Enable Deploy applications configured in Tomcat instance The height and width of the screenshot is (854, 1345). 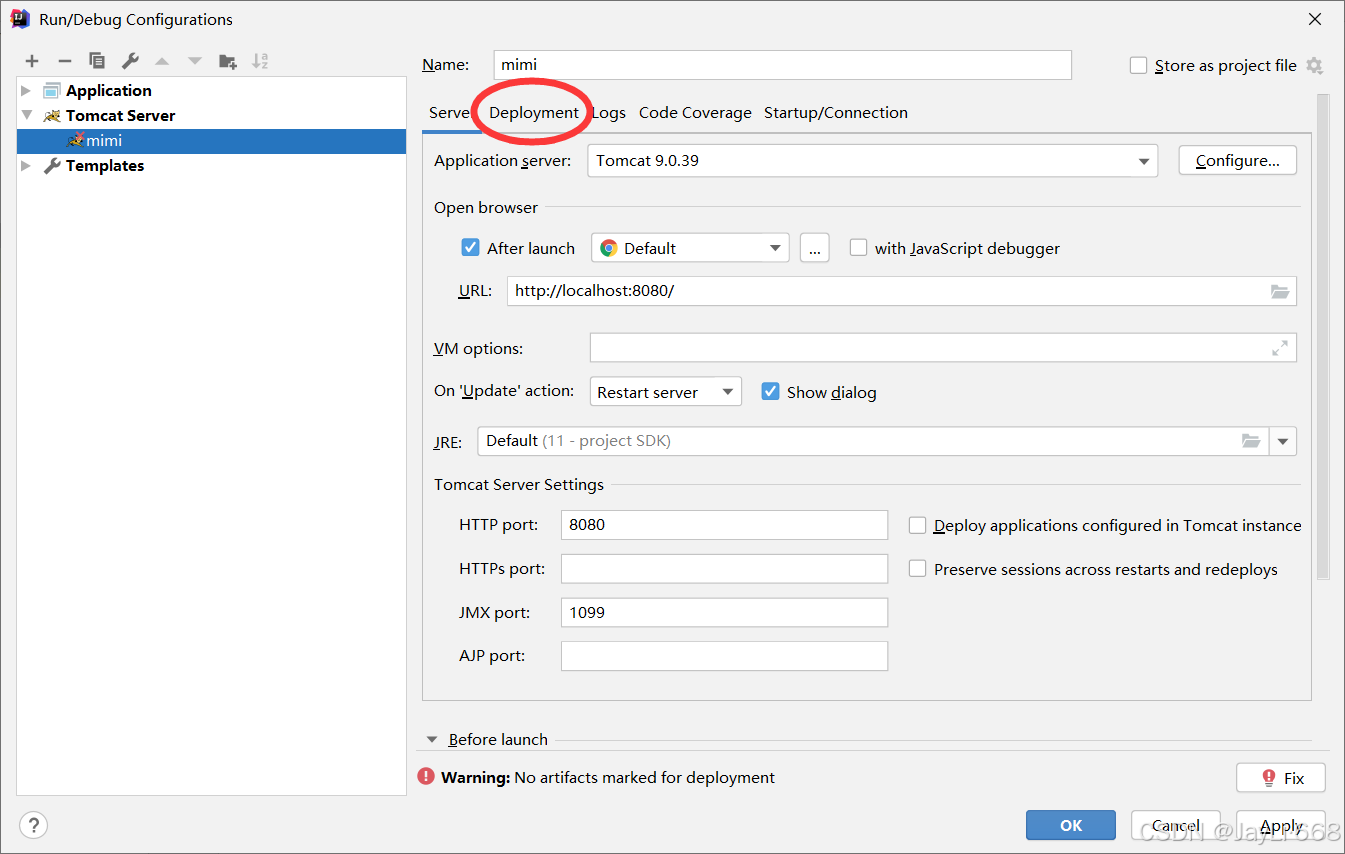click(x=917, y=525)
